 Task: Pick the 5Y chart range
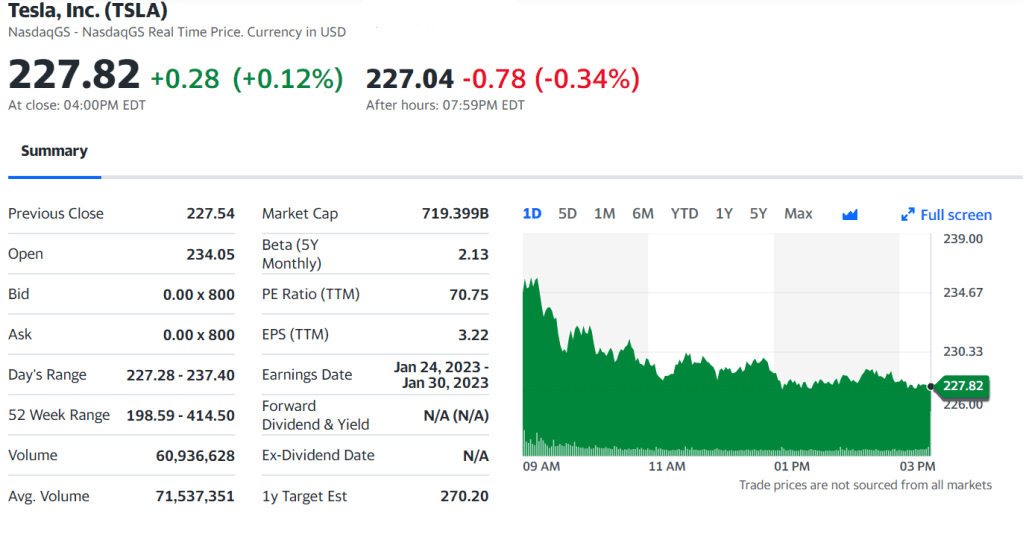[x=758, y=214]
